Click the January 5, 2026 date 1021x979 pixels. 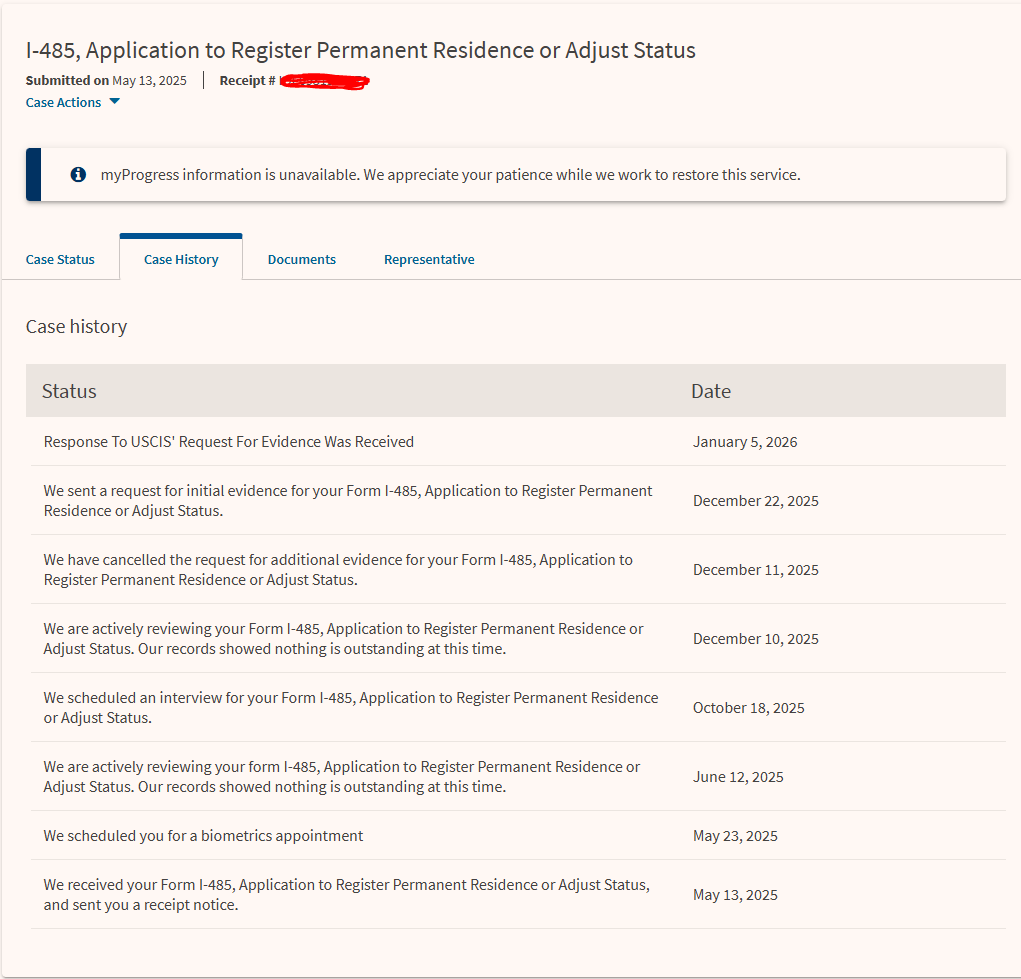click(x=745, y=441)
